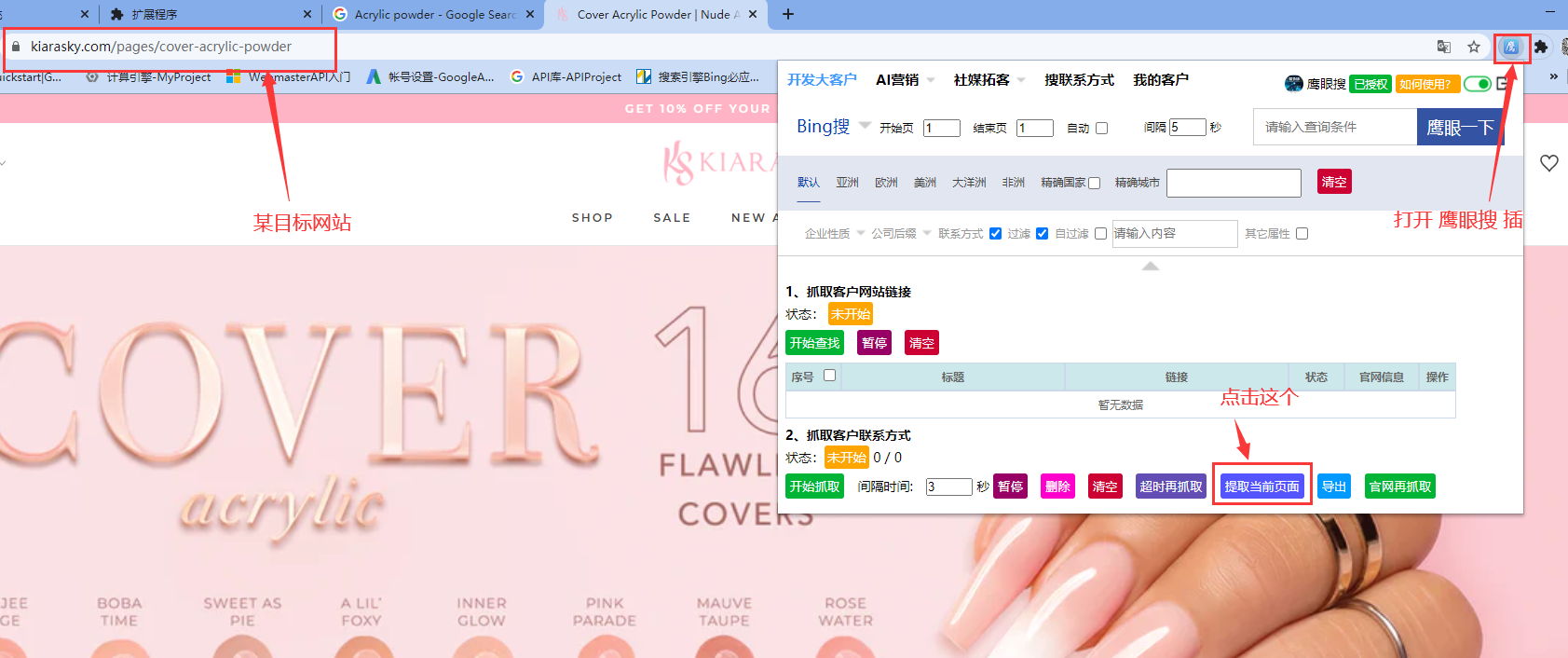Click the heart wishlist icon on website
The height and width of the screenshot is (658, 1568).
(x=1548, y=163)
